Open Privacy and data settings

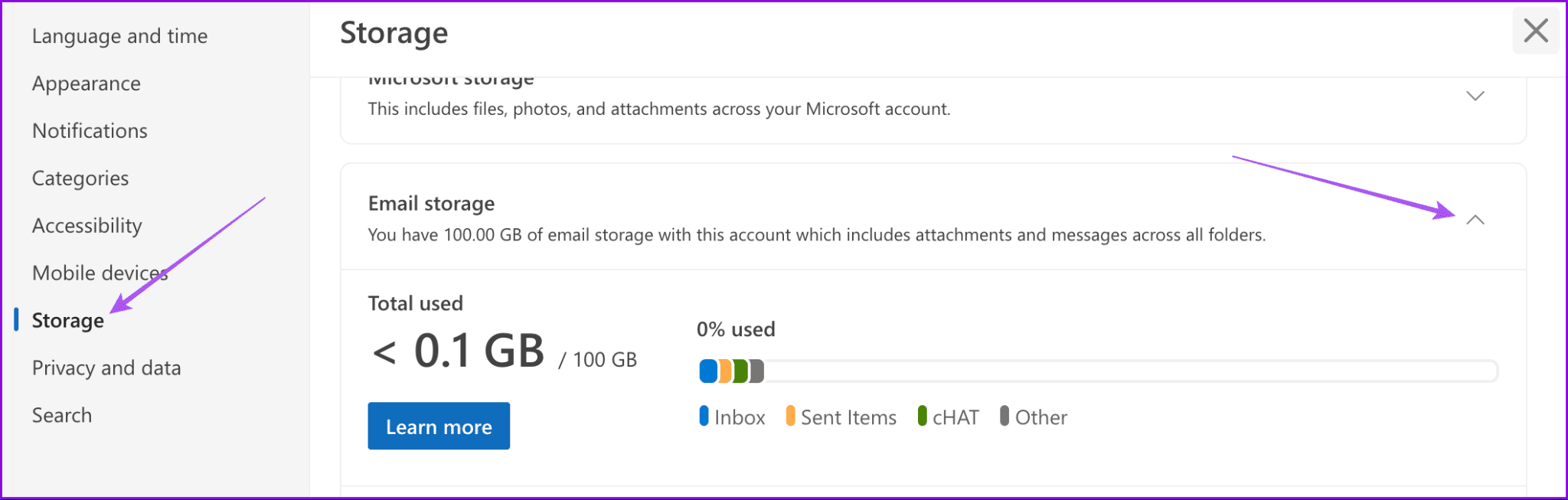point(106,368)
